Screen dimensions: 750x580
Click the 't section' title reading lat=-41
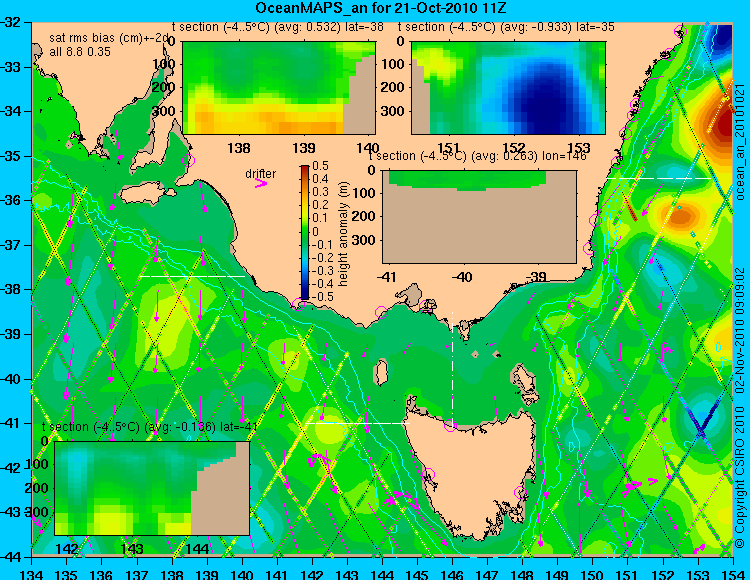tap(150, 427)
